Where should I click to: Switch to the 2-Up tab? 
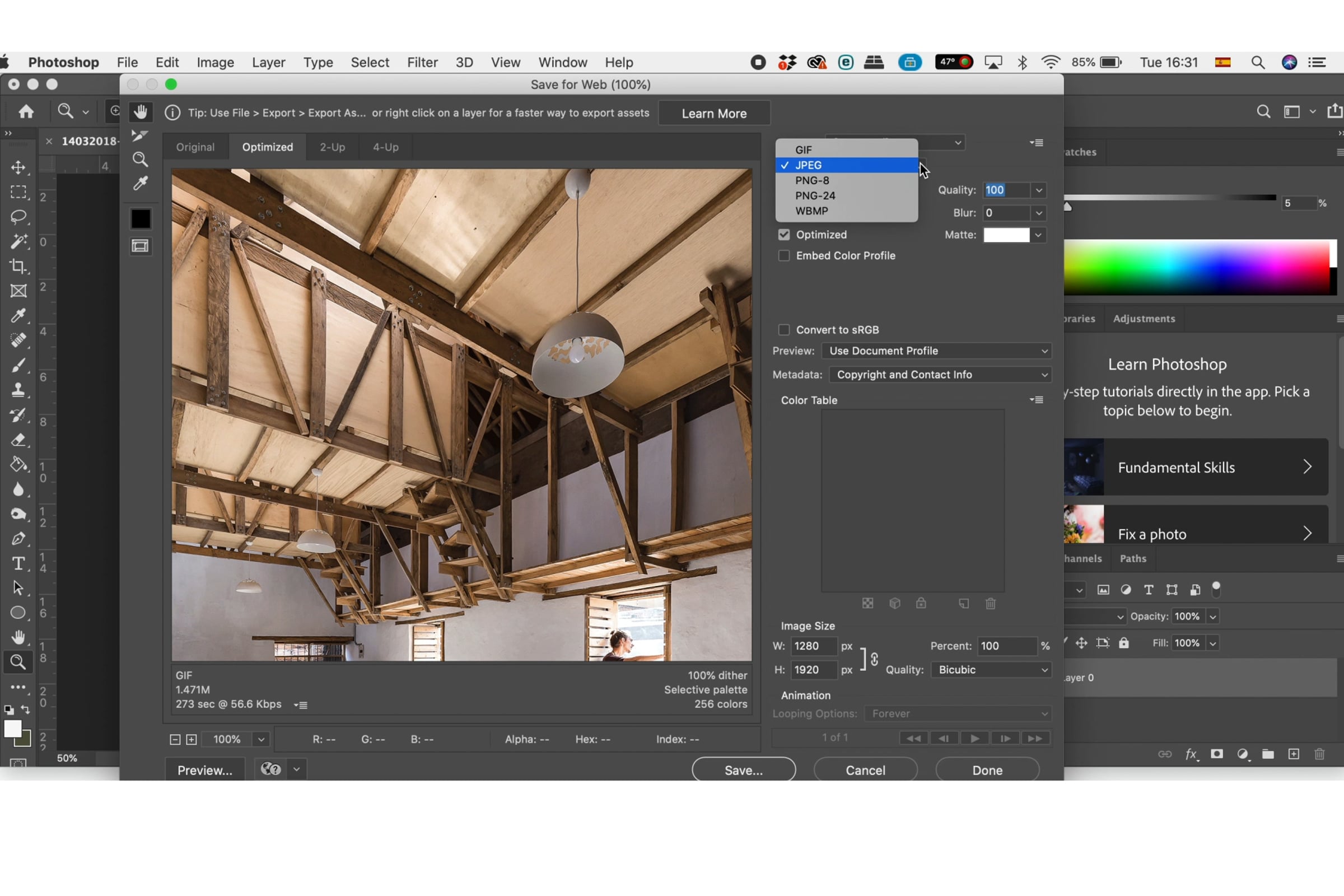(x=332, y=147)
